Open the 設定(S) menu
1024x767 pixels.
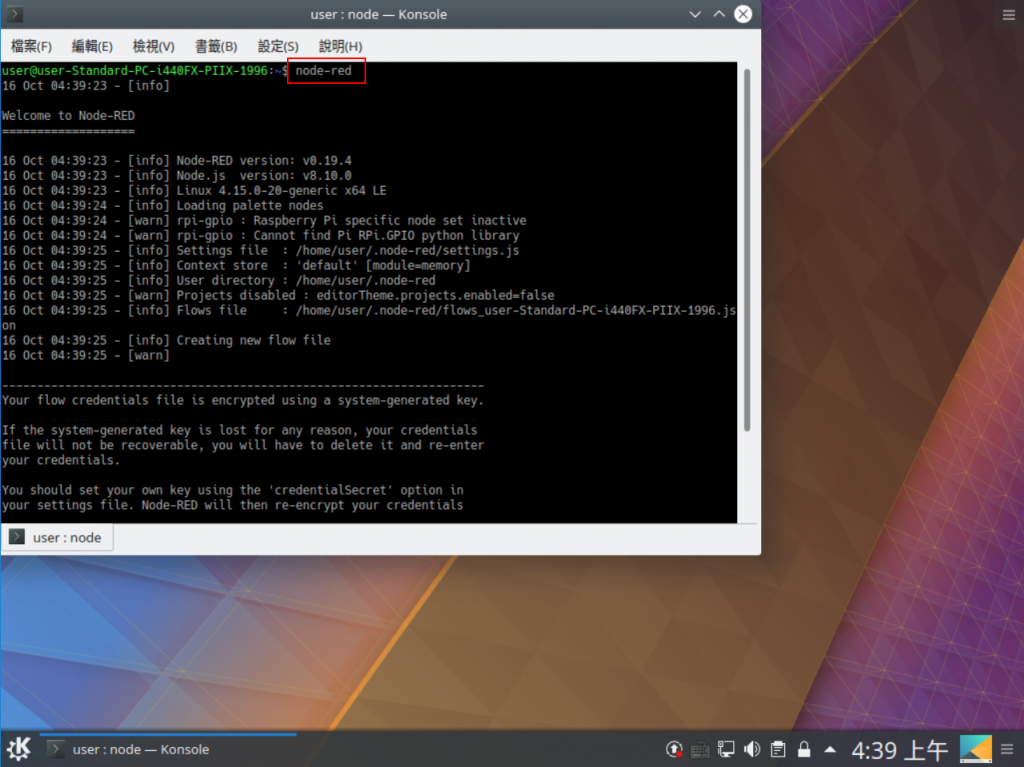click(278, 46)
